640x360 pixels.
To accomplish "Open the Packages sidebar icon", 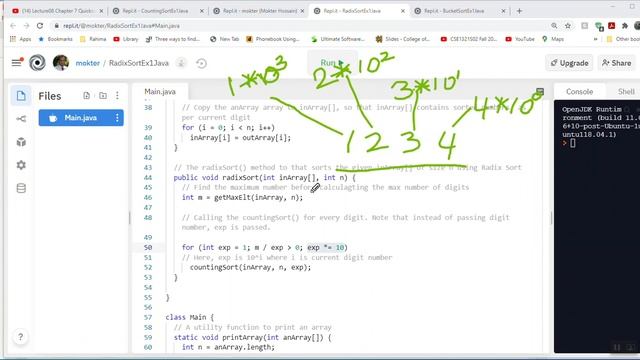I will point(21,142).
